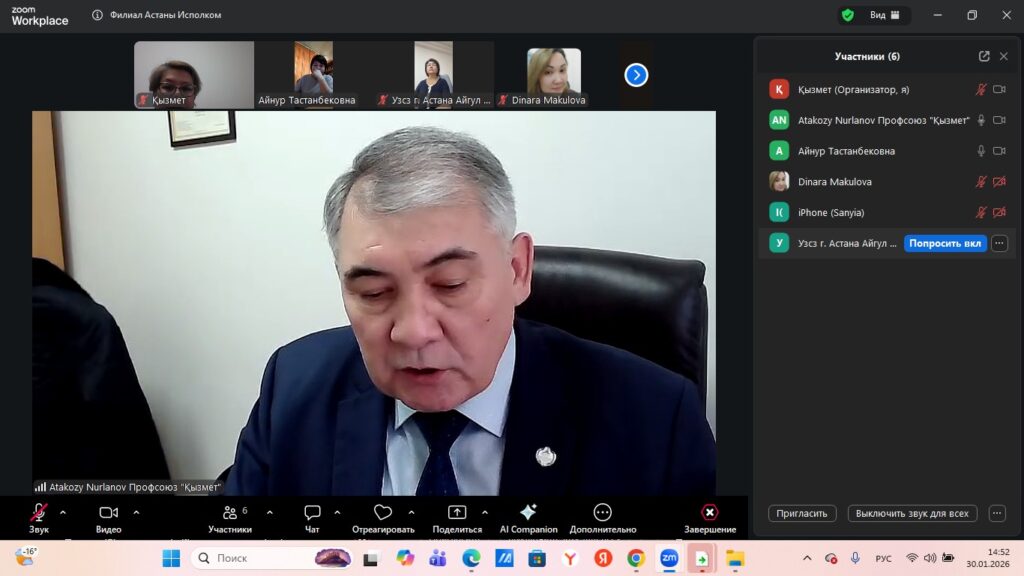1024x576 pixels.
Task: Toggle the Участники participants panel
Action: click(x=230, y=513)
